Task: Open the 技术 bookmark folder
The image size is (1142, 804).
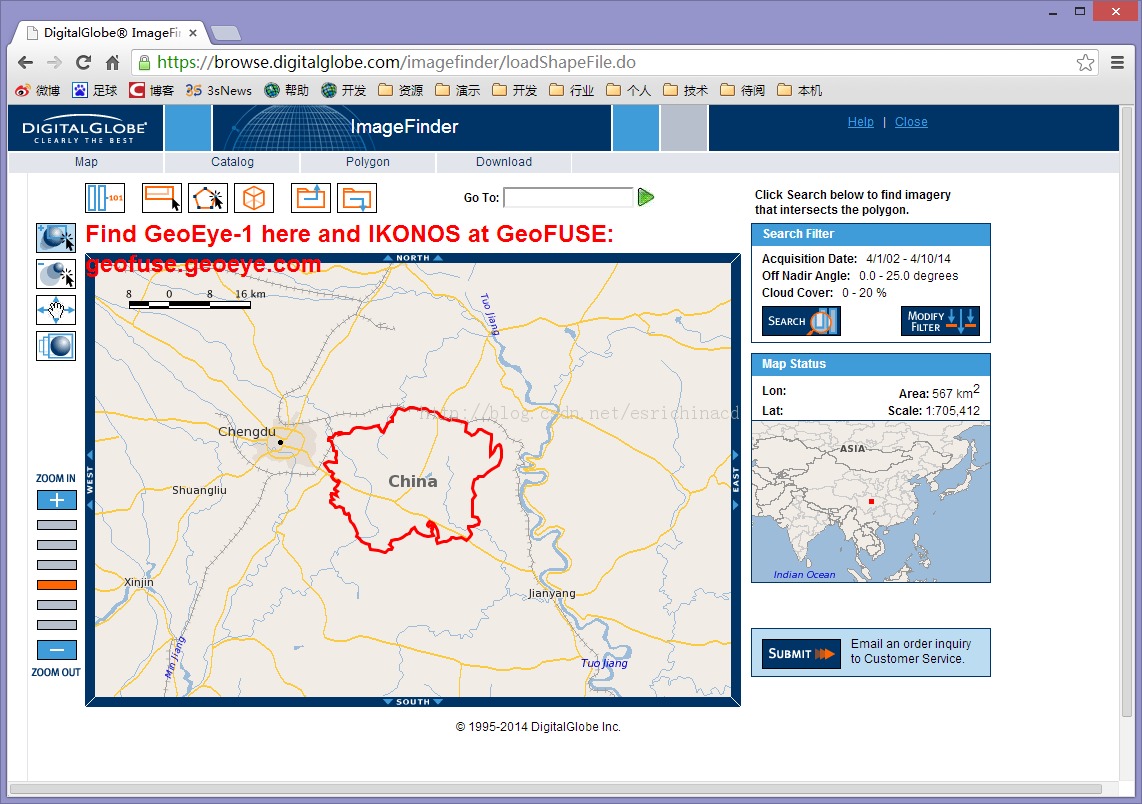Action: pos(685,90)
